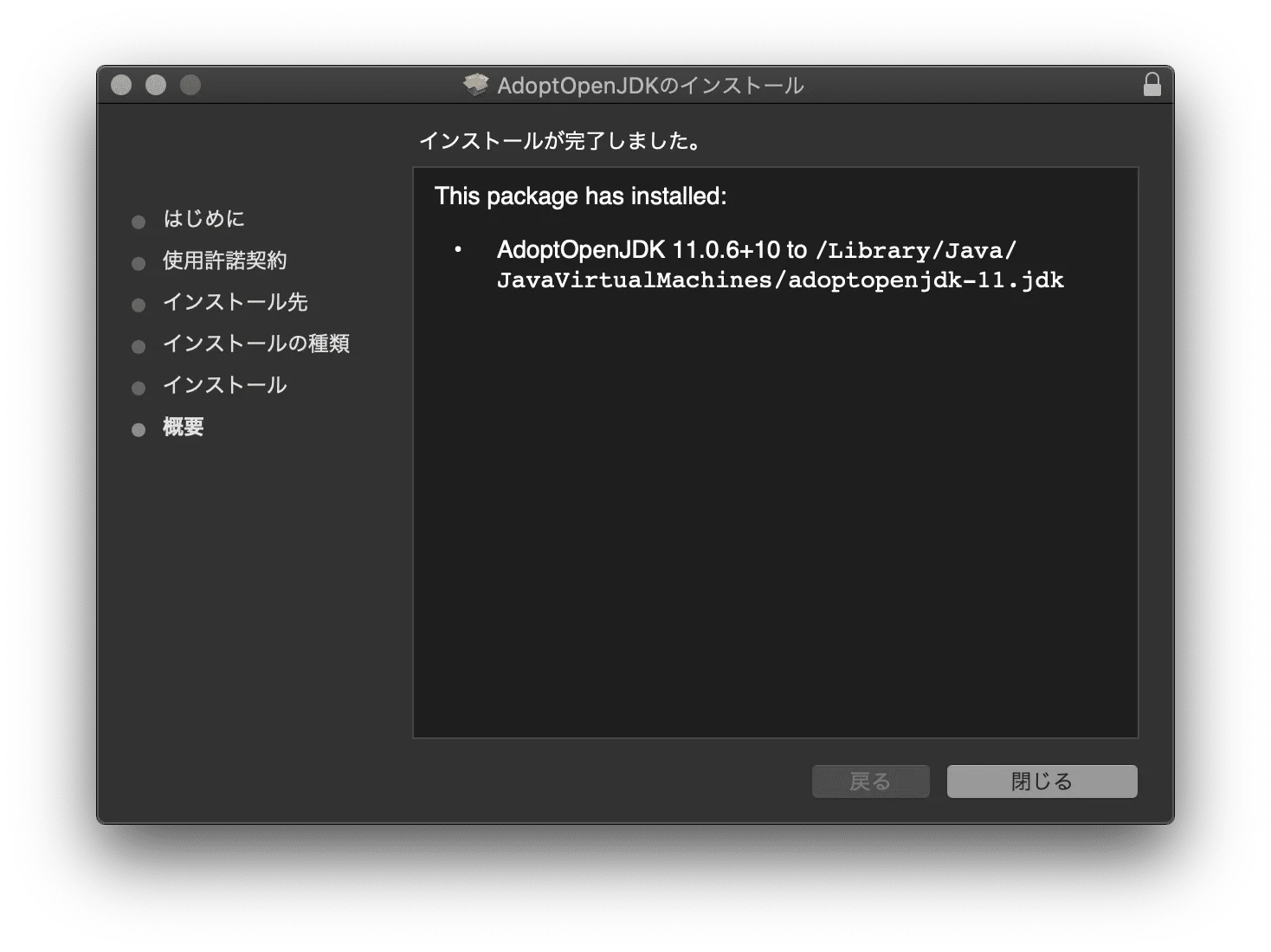Click the JavaVirtualMachines/adoptopenjdk-11.jdk path text
The image size is (1271, 952).
pos(780,280)
